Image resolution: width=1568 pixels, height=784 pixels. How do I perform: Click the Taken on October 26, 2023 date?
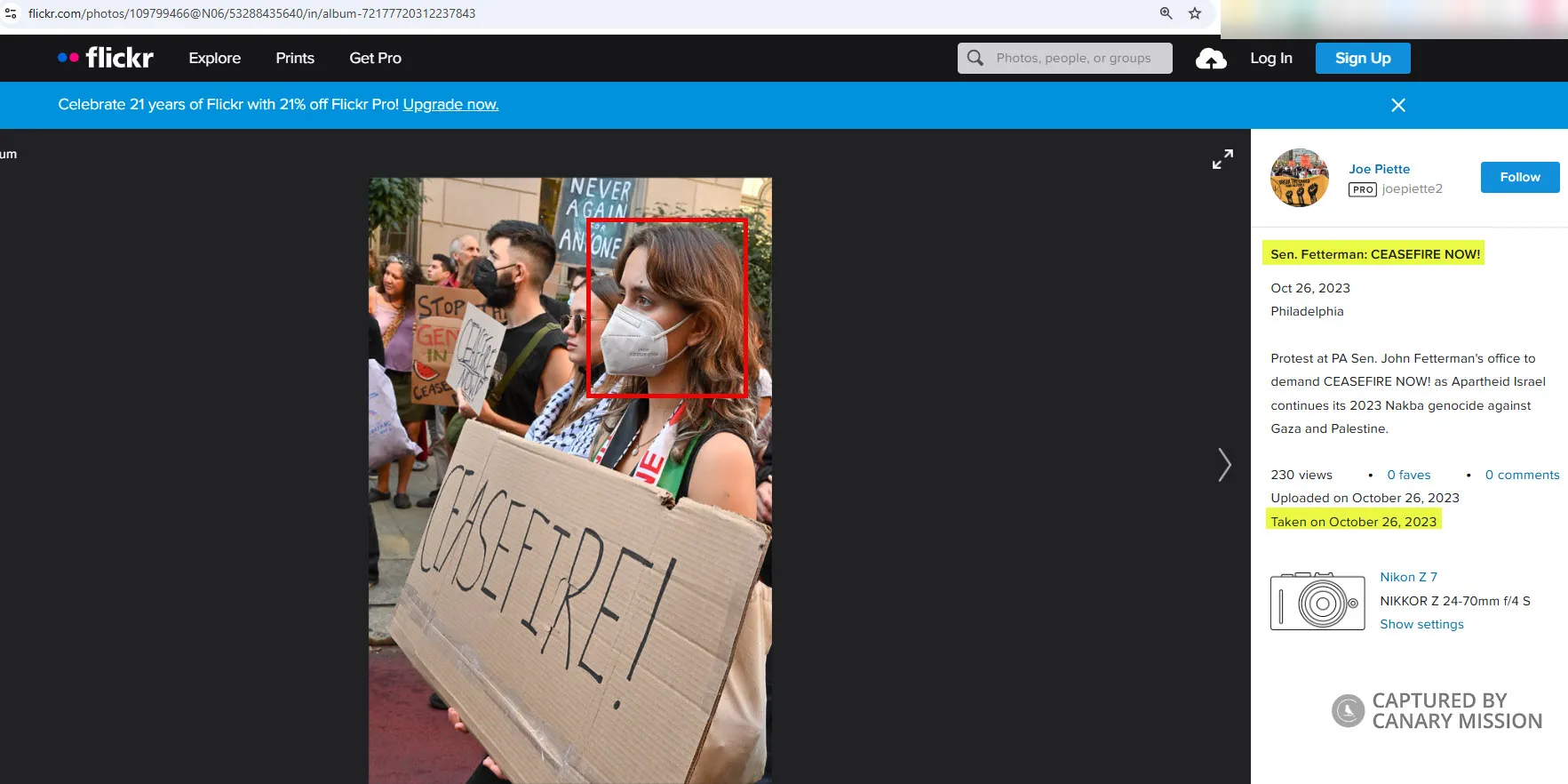coord(1353,522)
